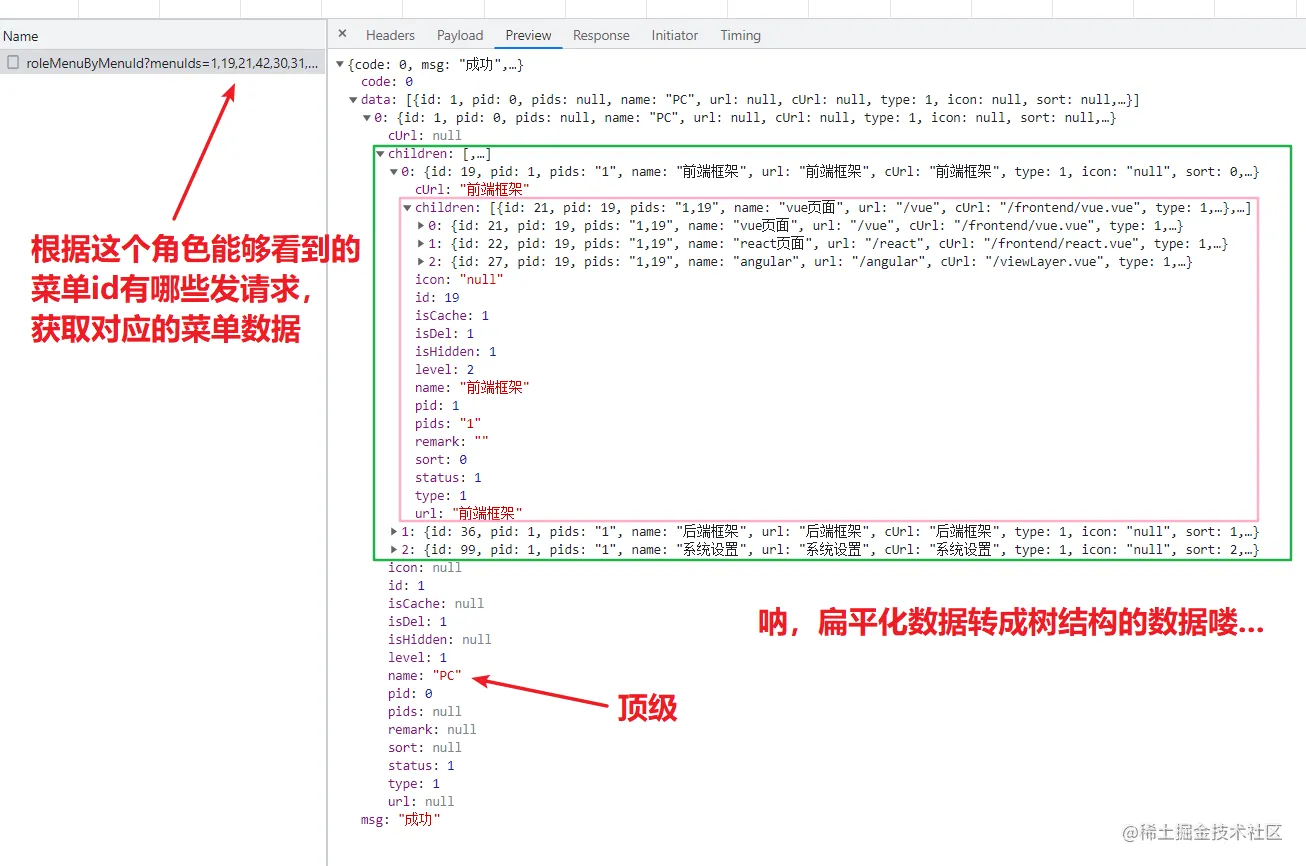The image size is (1306, 866).
Task: Switch to the Payload tab
Action: [460, 35]
